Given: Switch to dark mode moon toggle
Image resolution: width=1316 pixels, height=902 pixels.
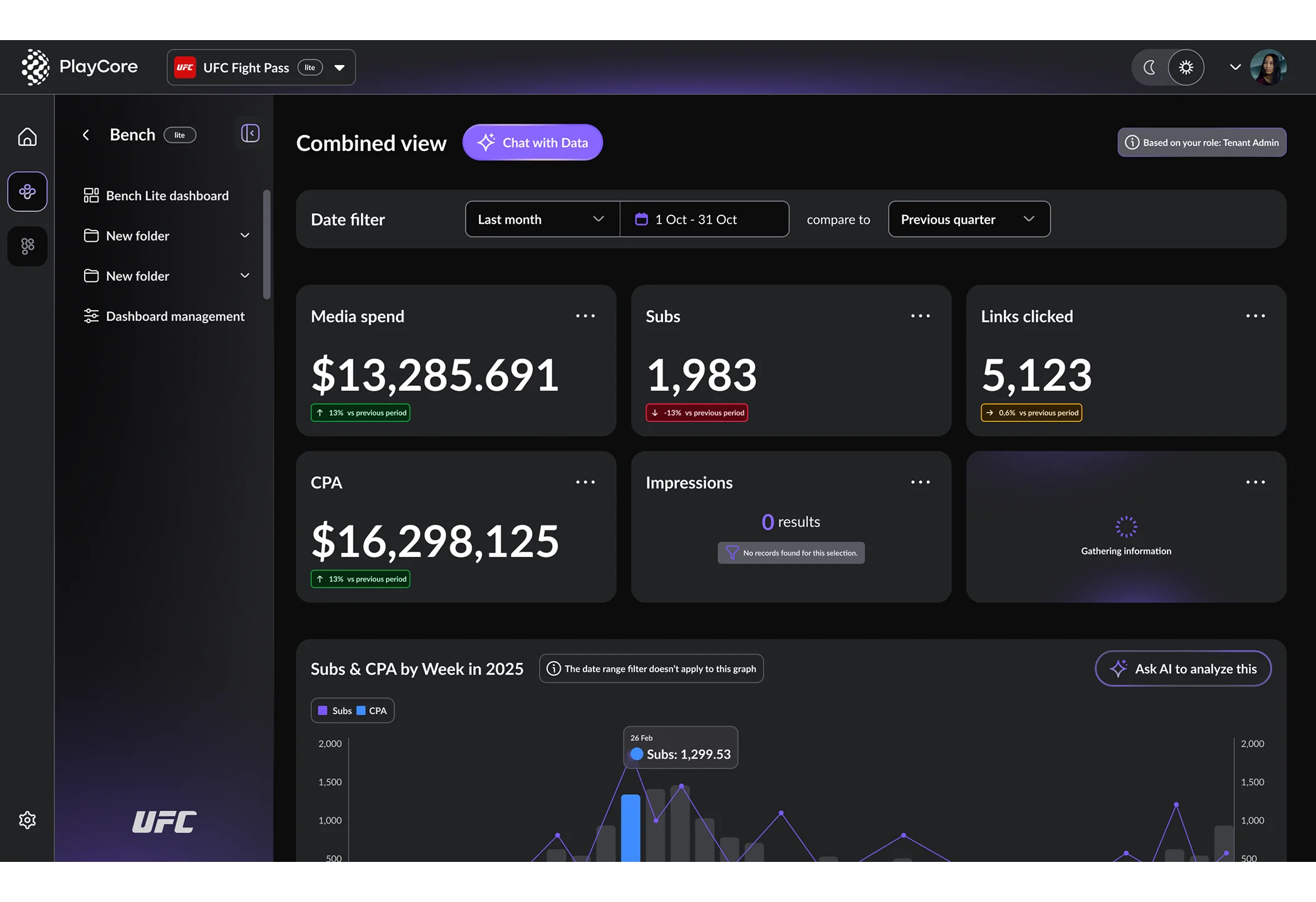Looking at the screenshot, I should [1150, 68].
